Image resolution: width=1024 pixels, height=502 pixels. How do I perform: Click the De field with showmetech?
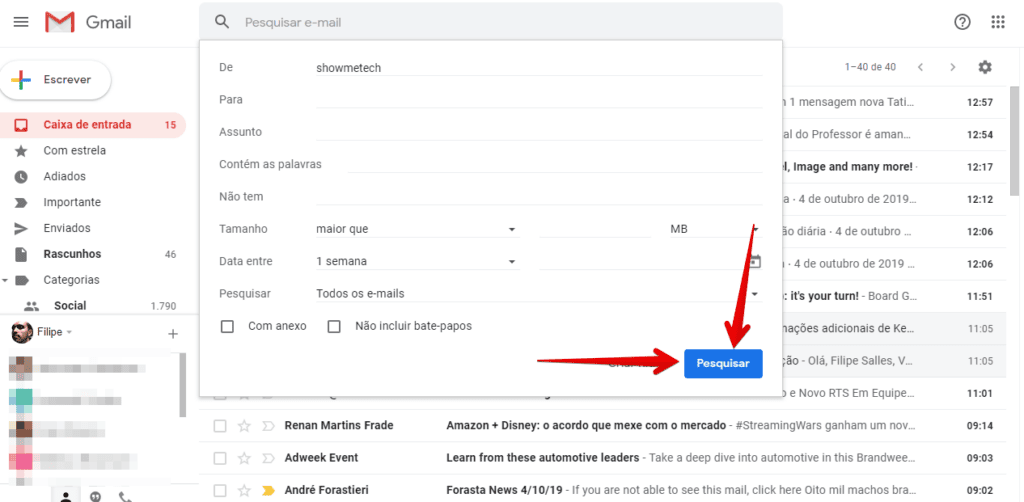539,67
